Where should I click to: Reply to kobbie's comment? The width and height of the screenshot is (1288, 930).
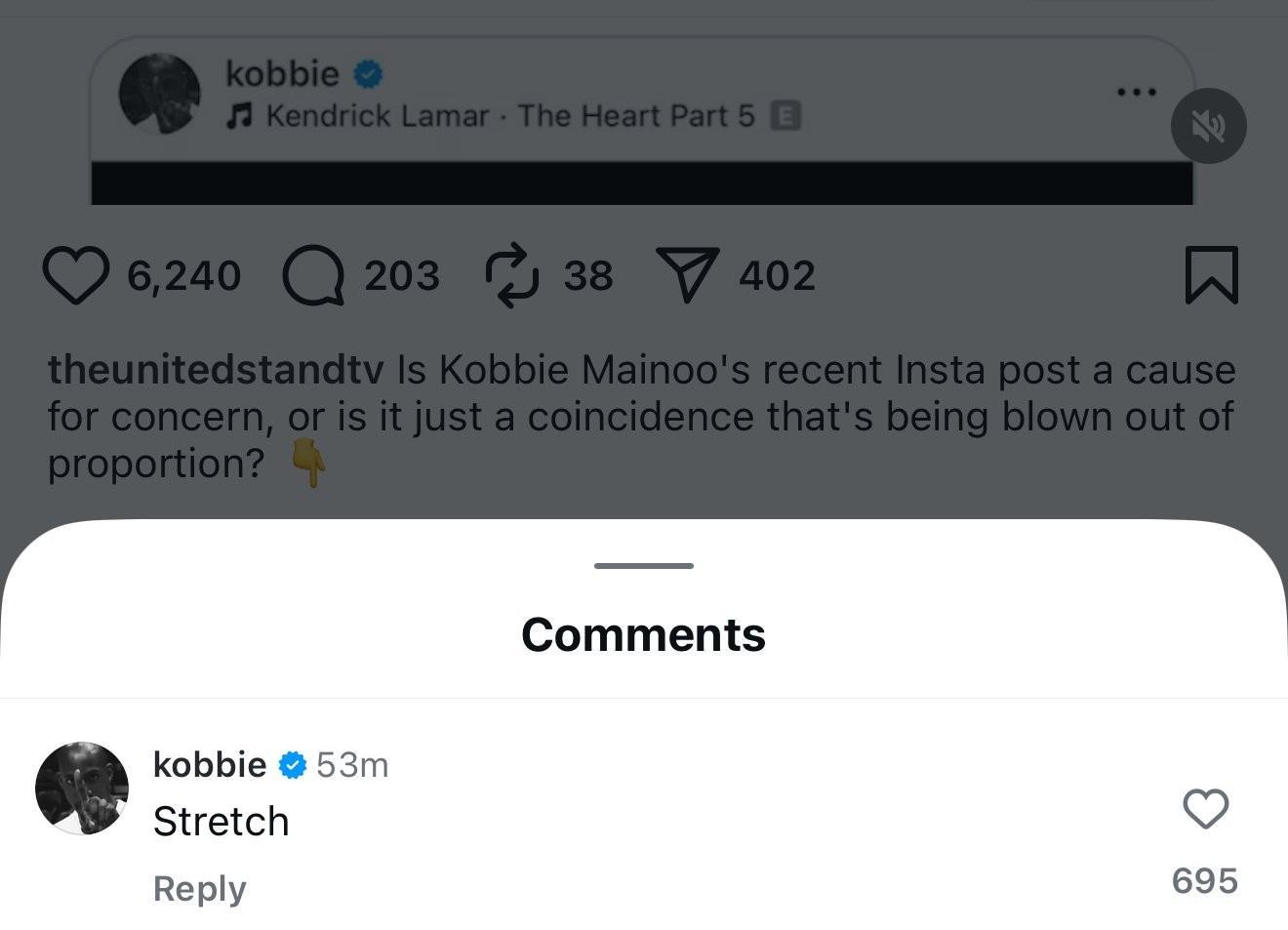tap(200, 889)
